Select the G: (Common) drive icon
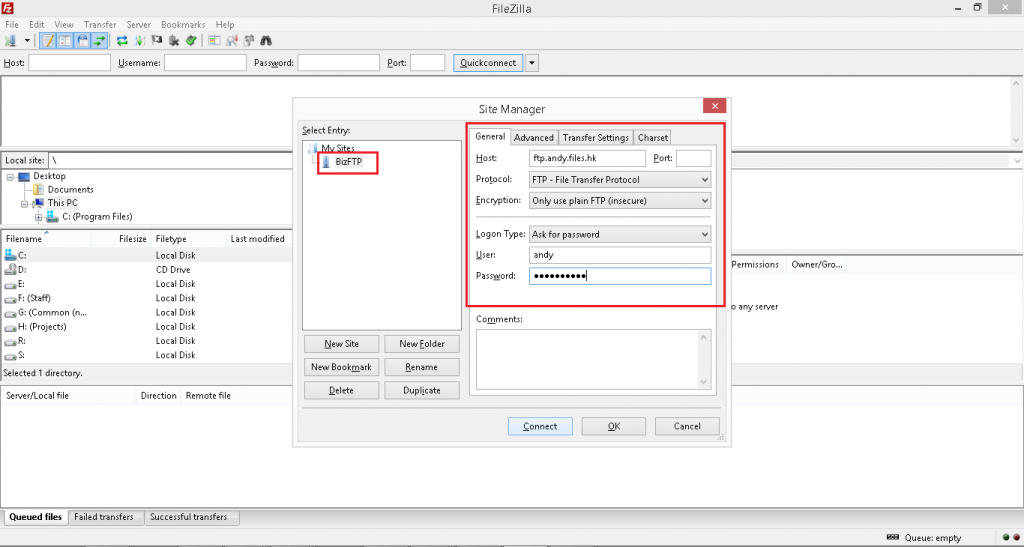 10,313
